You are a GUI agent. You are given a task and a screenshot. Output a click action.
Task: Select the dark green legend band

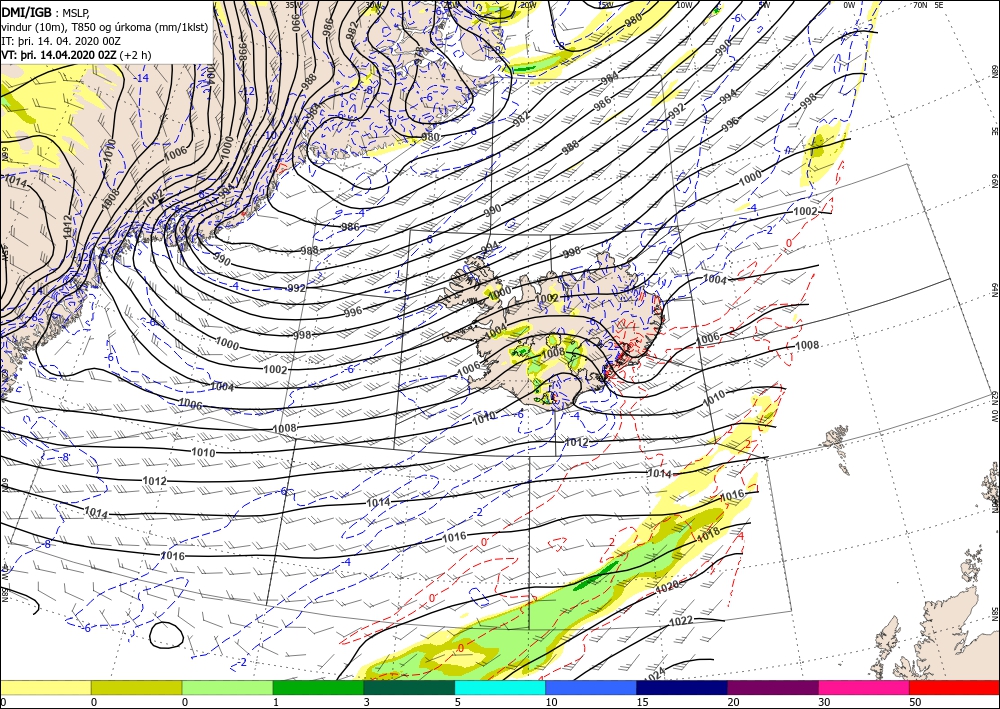(409, 687)
